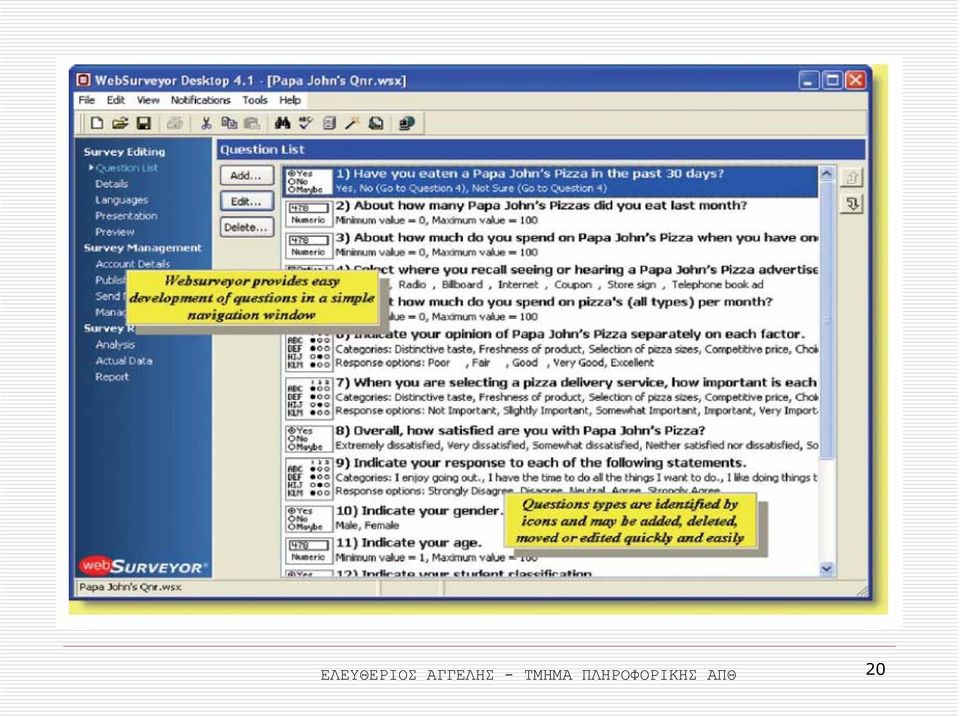Click the "Question List" panel header
This screenshot has height=717, width=960.
[541, 150]
